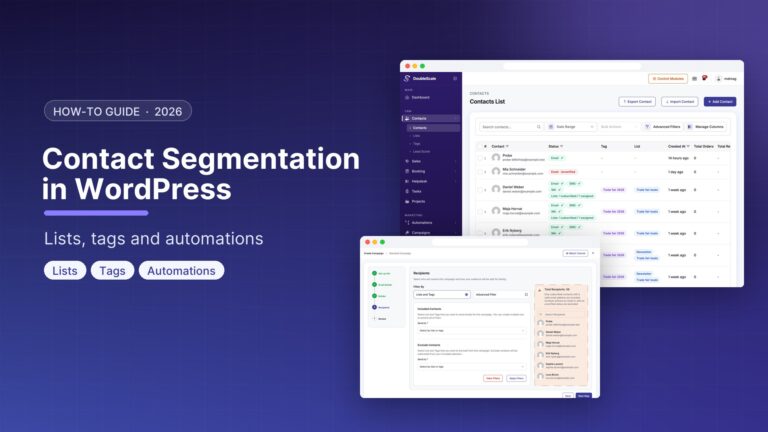Sort by the Created At column header
Screen dimensions: 768x432
(x=679, y=146)
